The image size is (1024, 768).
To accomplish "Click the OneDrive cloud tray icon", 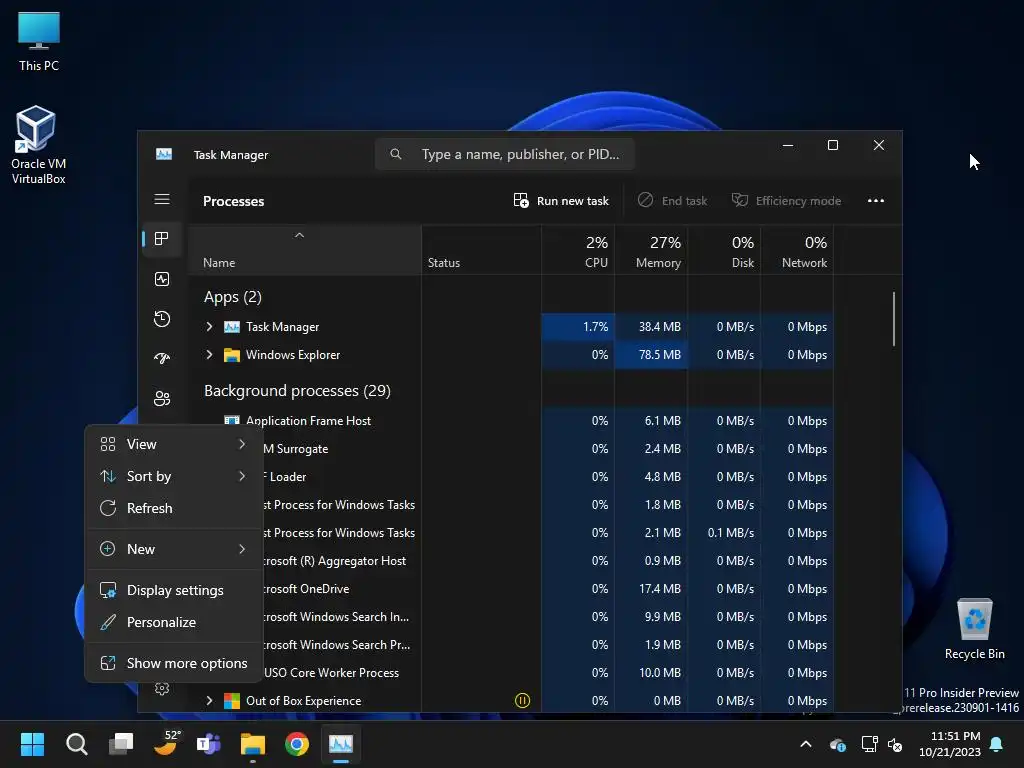I will [x=838, y=744].
